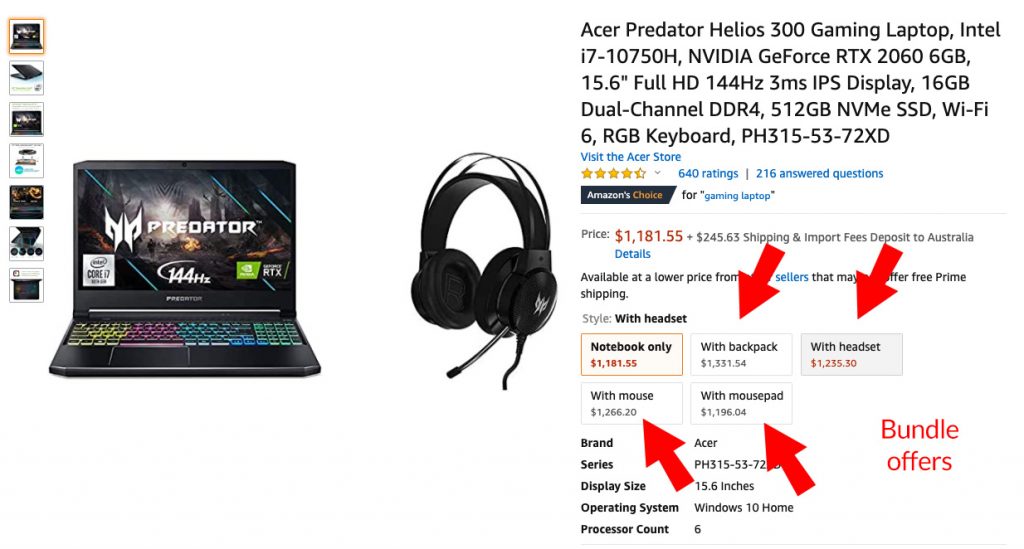Choose the With backpack bundle option
The image size is (1024, 549).
(x=741, y=354)
